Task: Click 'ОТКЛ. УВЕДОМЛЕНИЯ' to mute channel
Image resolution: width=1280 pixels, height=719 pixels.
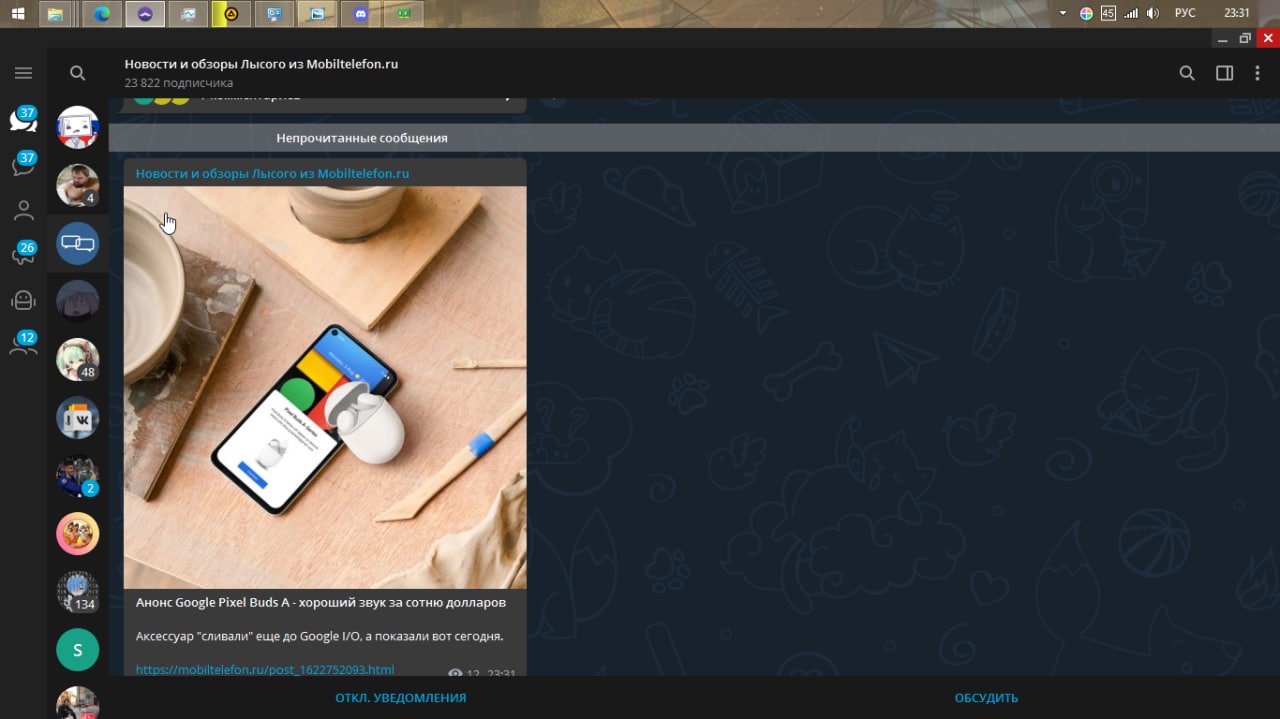Action: pyautogui.click(x=400, y=698)
